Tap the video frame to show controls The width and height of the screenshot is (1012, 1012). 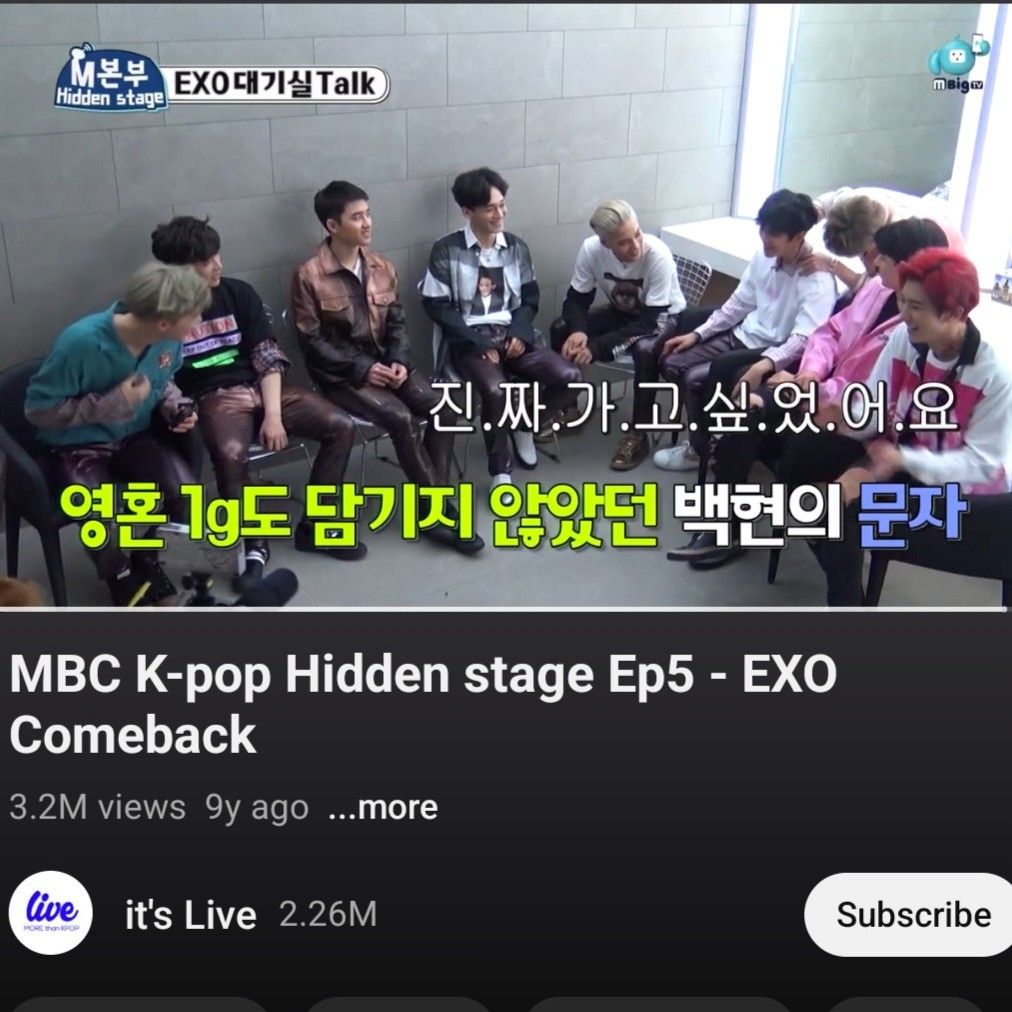(x=506, y=305)
